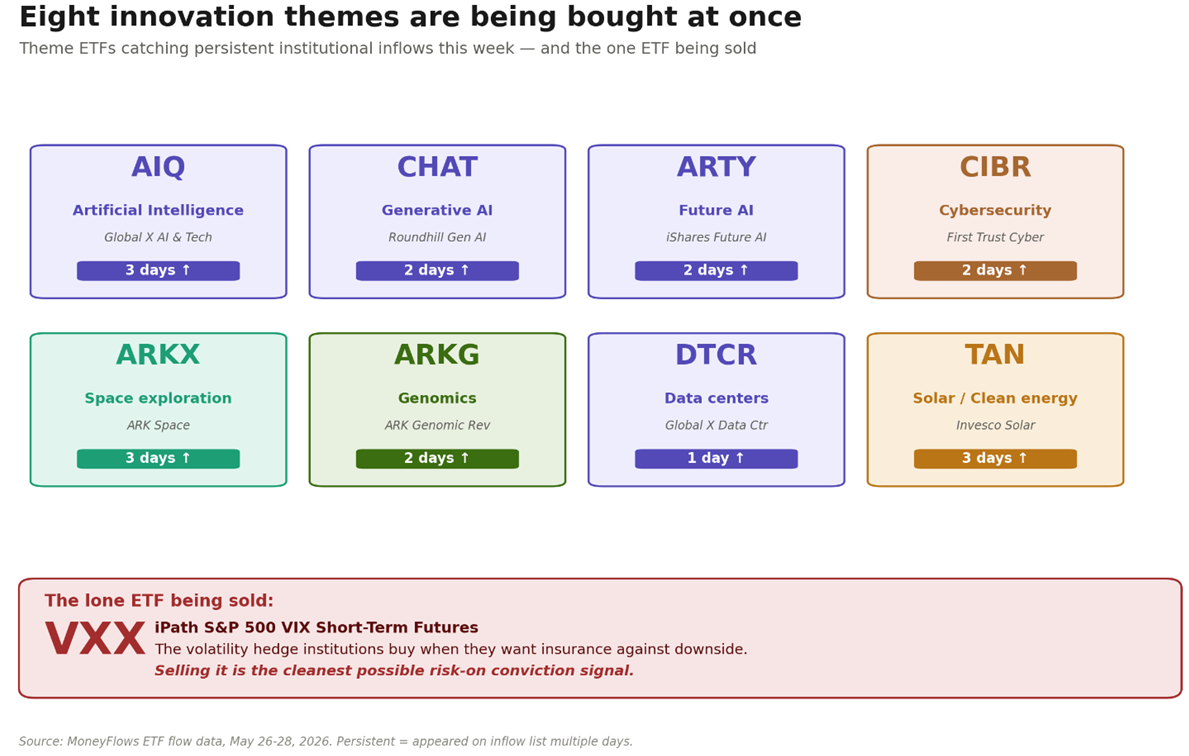Click the CIBR ticker heading
Image resolution: width=1189 pixels, height=756 pixels.
[995, 167]
